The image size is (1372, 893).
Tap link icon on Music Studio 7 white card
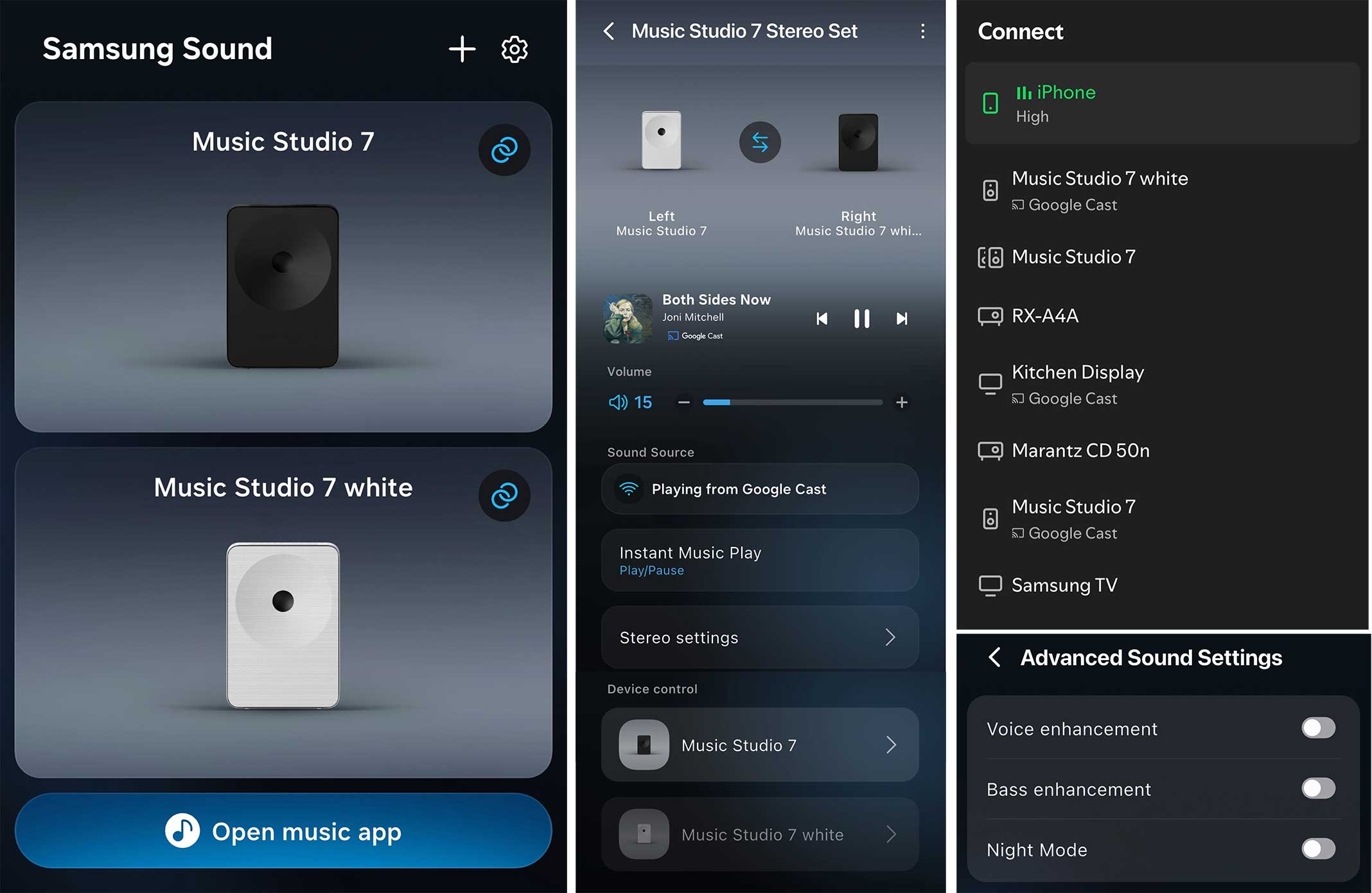(x=504, y=496)
